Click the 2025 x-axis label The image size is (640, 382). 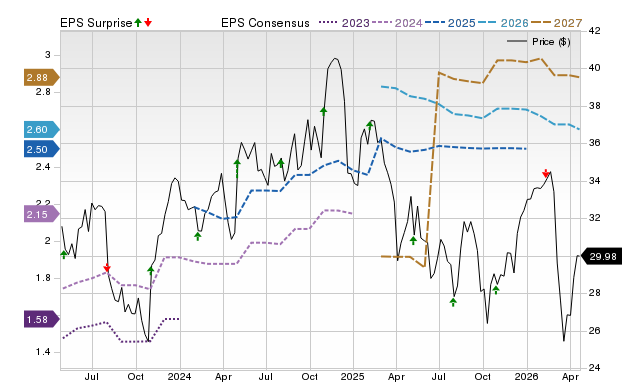coord(353,376)
